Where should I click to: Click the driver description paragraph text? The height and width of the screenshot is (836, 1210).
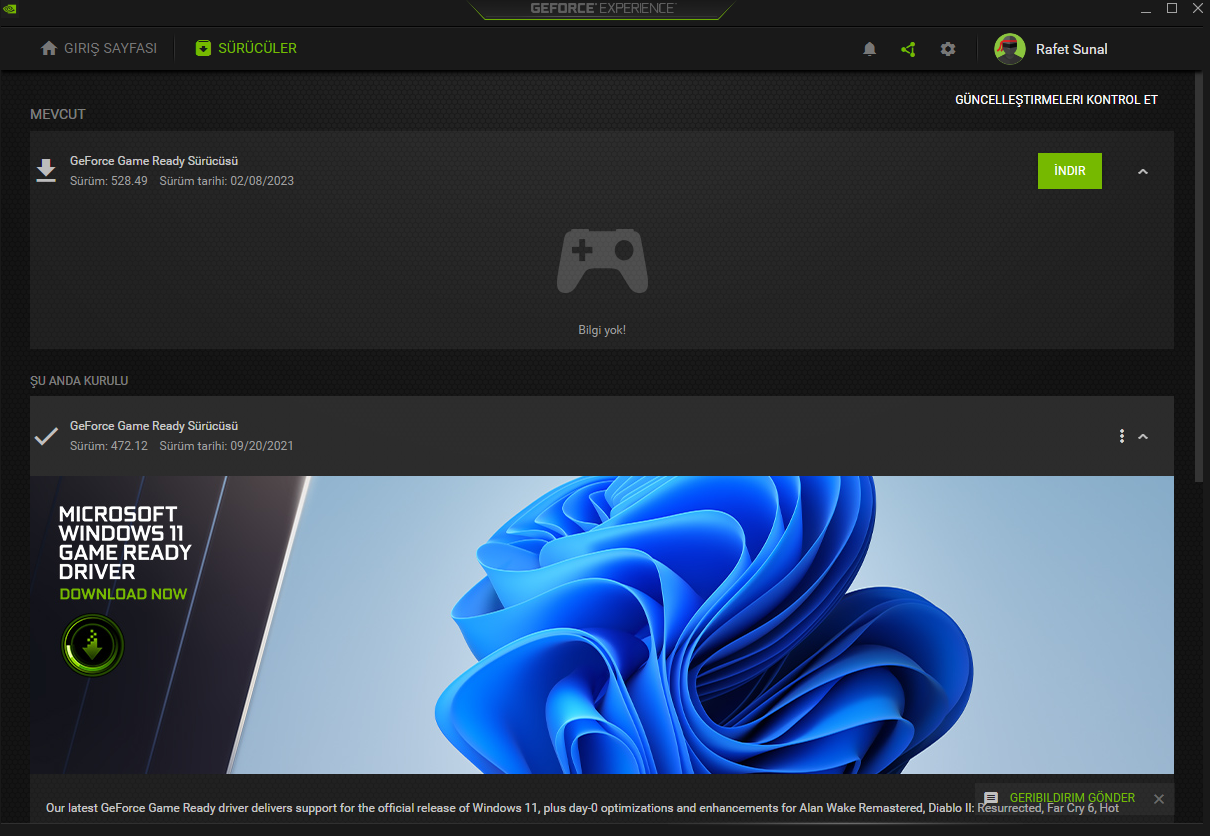pos(583,808)
